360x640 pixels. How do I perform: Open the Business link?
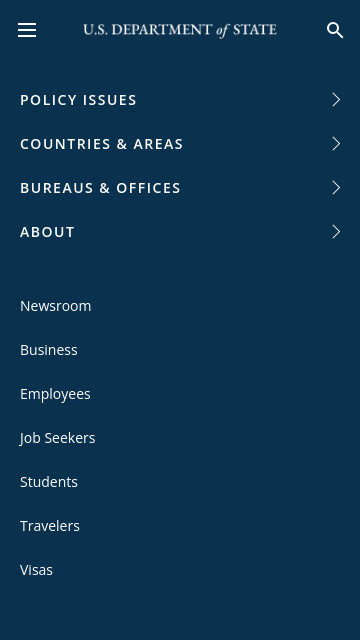49,350
